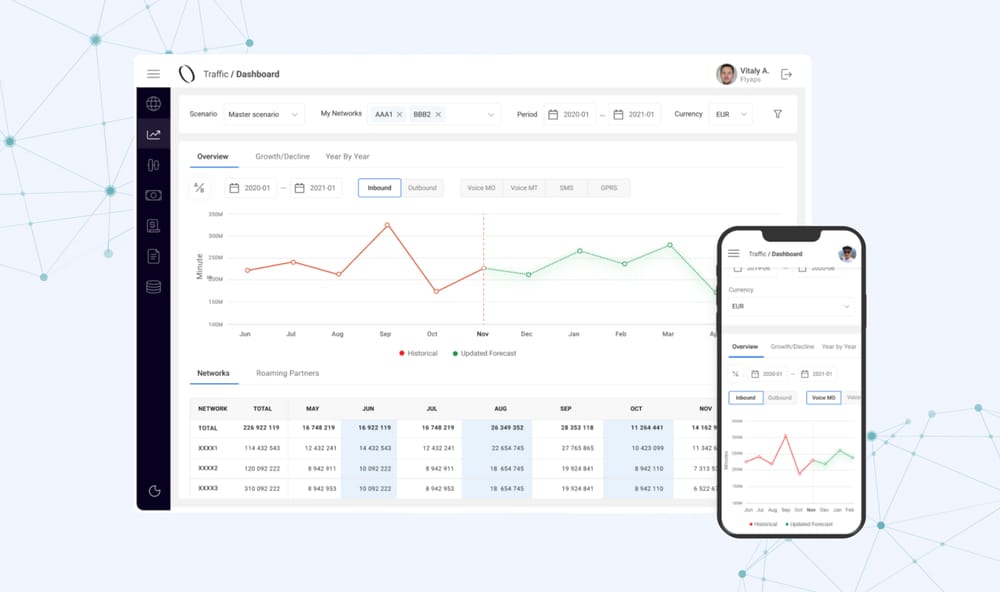Image resolution: width=1000 pixels, height=592 pixels.
Task: Select the traffic analytics chart icon in sidebar
Action: 153,133
